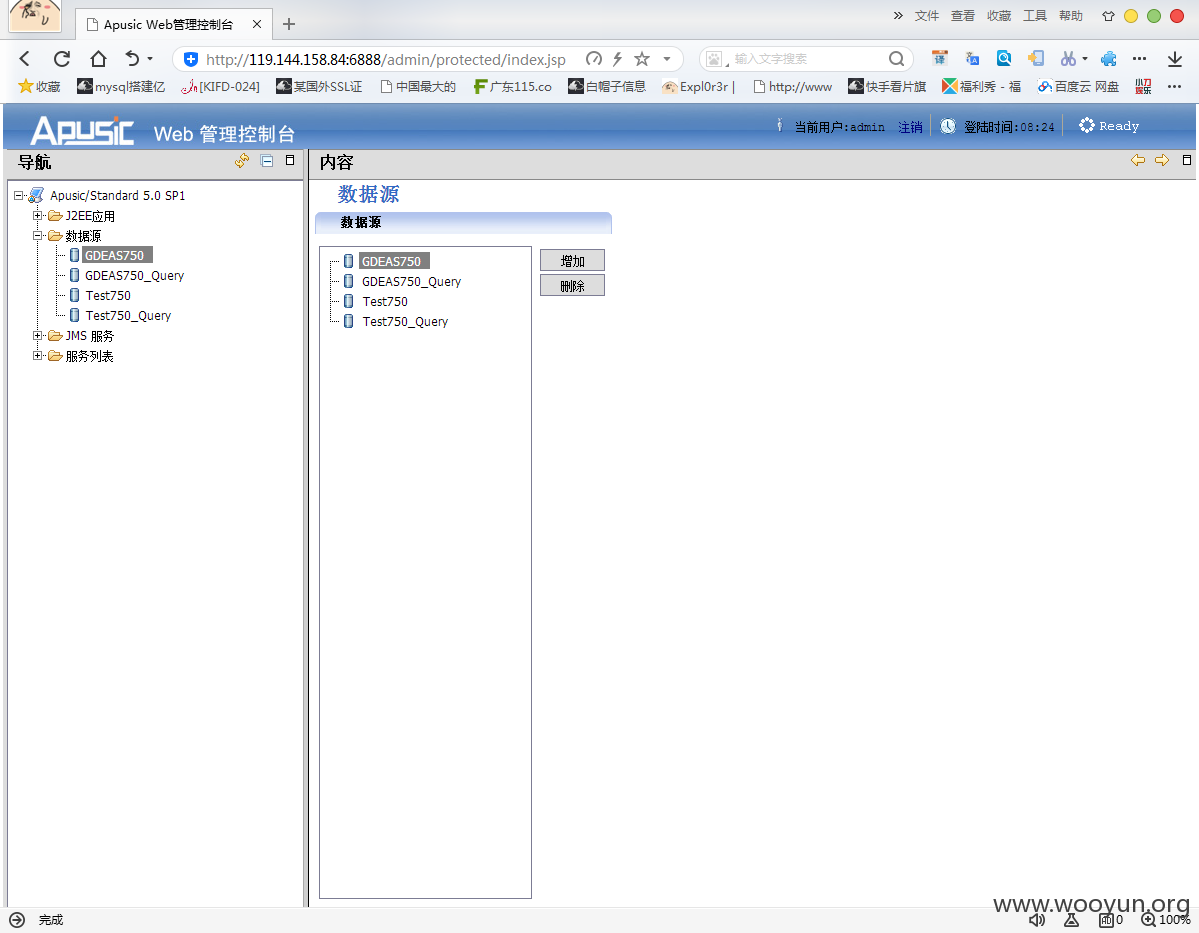Image resolution: width=1199 pixels, height=933 pixels.
Task: Click the browser undo/restore tab icon
Action: (132, 59)
